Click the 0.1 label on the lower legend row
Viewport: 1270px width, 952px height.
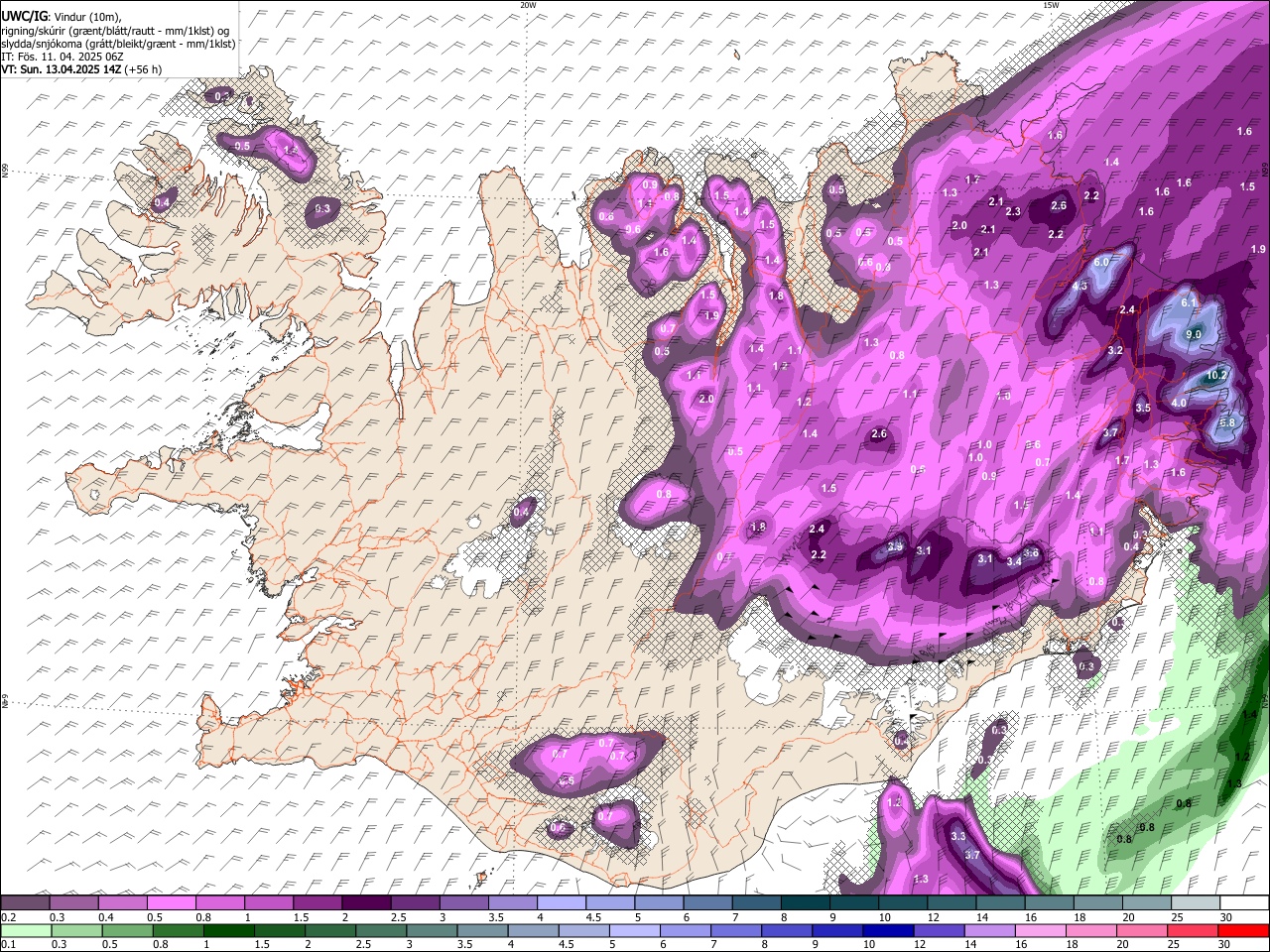pos(8,945)
